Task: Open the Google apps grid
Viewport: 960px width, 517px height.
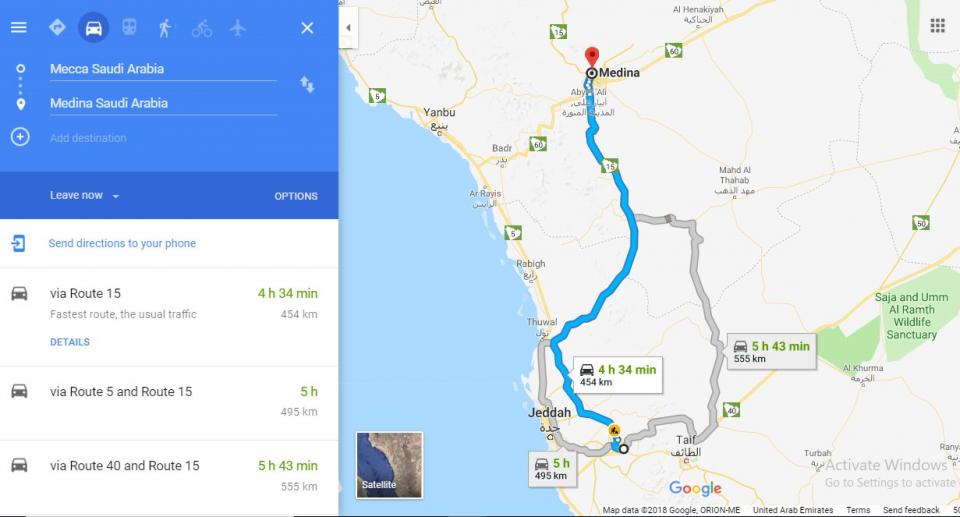Action: [937, 25]
